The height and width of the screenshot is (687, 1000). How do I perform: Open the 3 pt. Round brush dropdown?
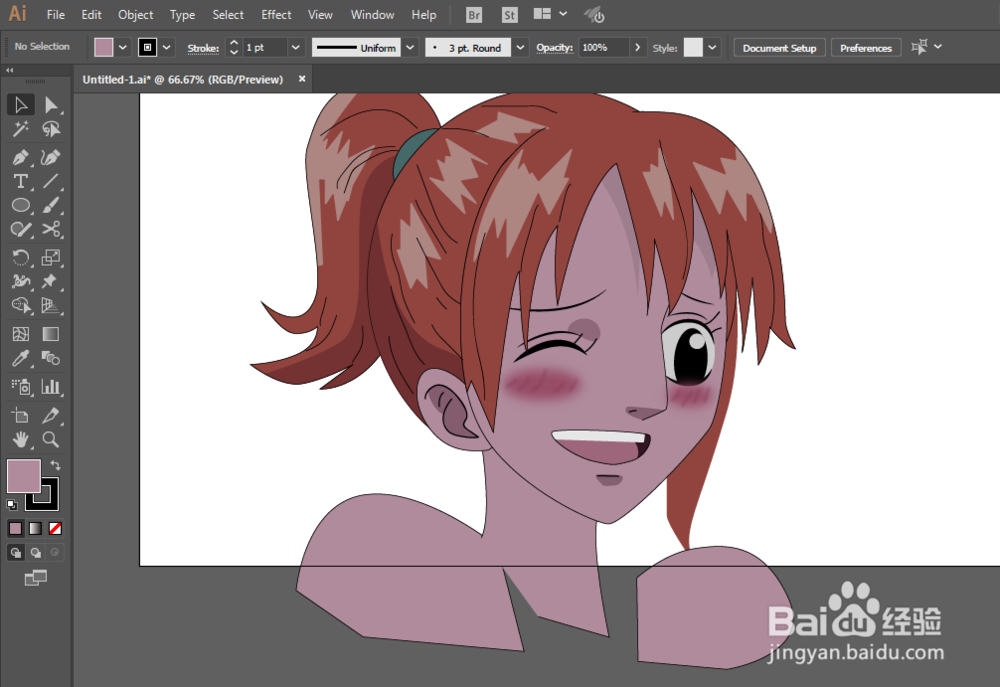click(520, 47)
